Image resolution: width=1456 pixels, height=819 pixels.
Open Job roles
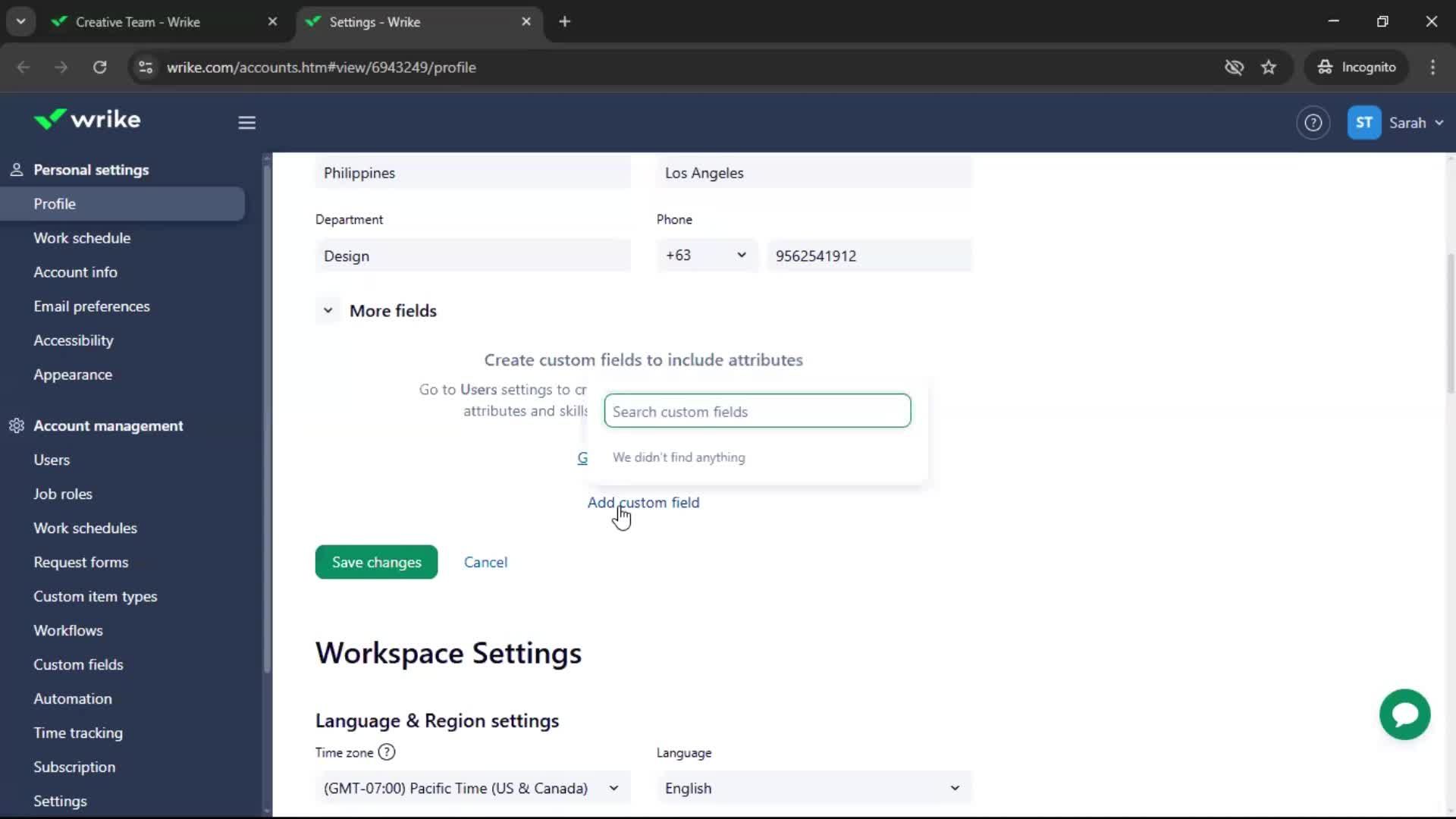point(63,494)
